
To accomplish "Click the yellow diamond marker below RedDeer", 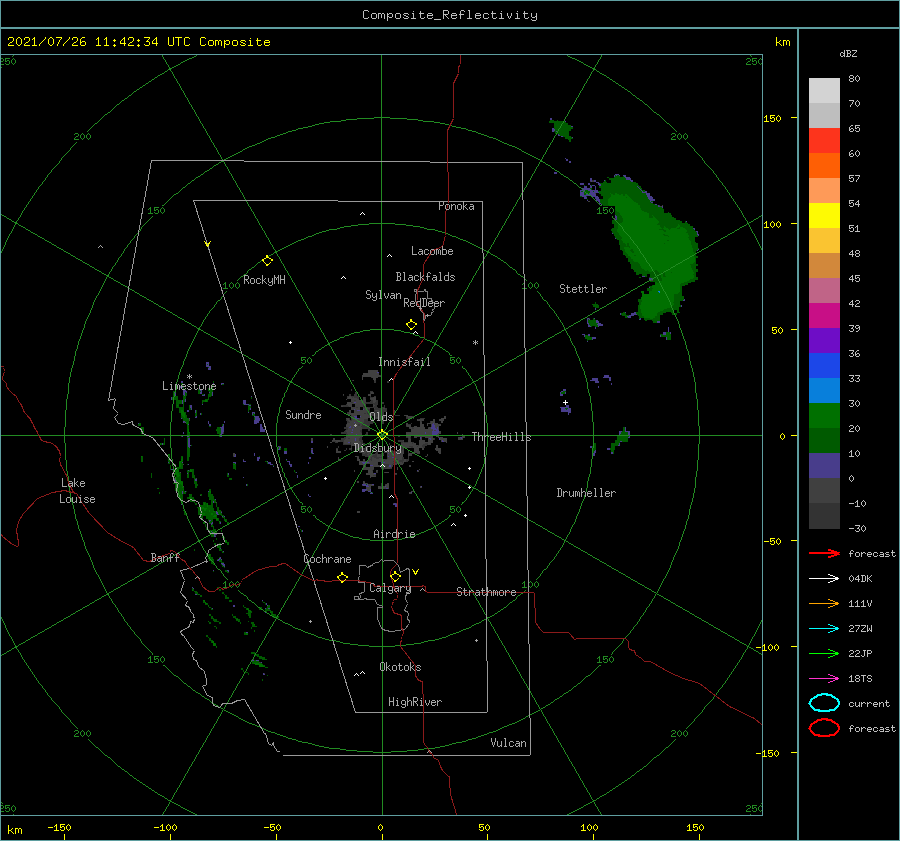I will click(412, 325).
